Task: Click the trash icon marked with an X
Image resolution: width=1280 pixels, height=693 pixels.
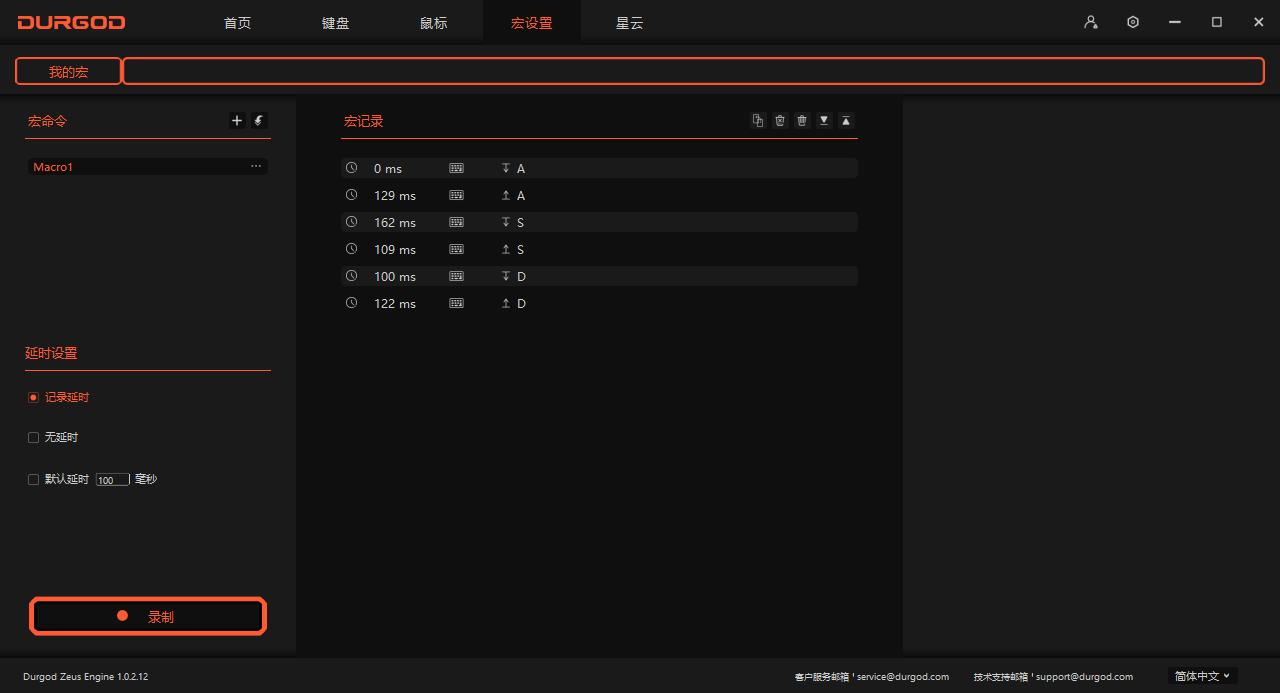Action: click(780, 121)
